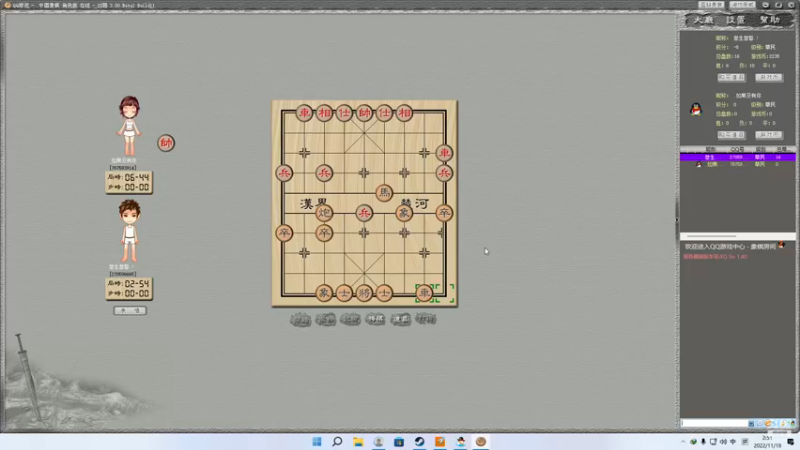Click the welcome message in the chat log
800x450 pixels.
pyautogui.click(x=730, y=246)
